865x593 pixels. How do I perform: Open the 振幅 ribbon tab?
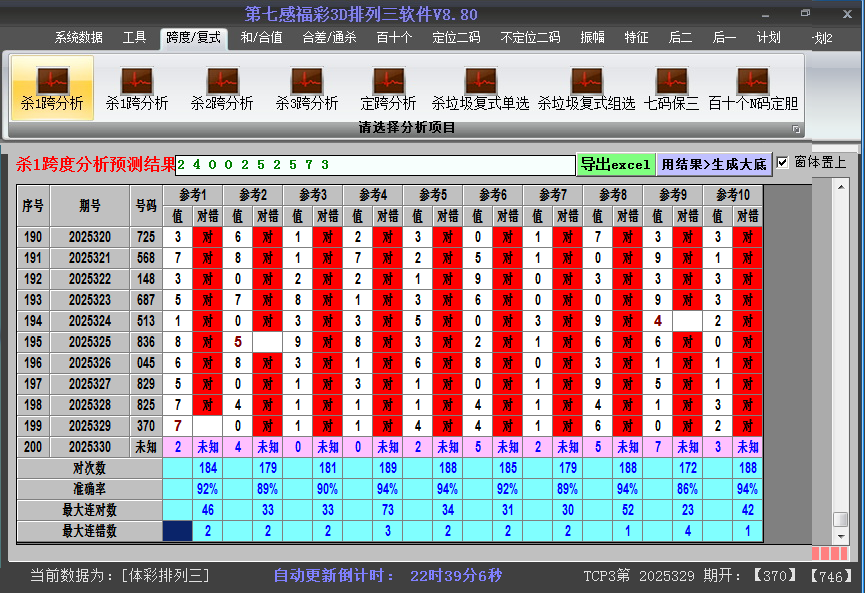point(593,38)
